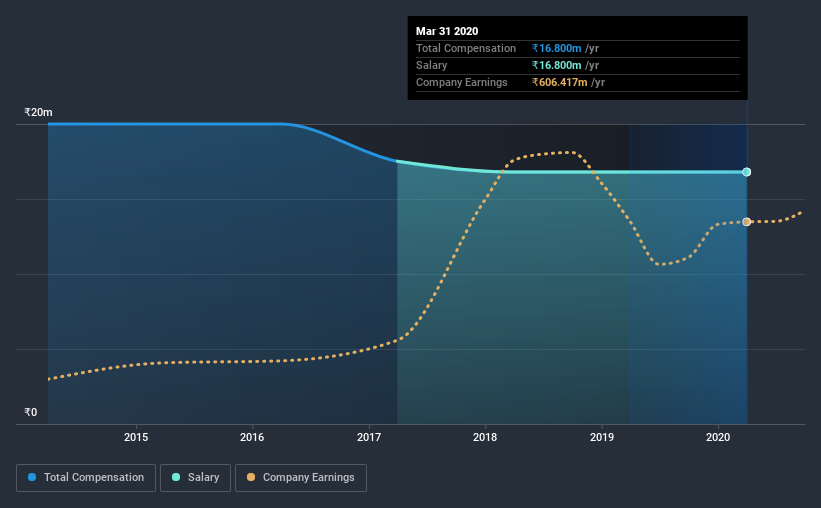821x508 pixels.
Task: Toggle the Total Compensation legend button
Action: point(86,478)
